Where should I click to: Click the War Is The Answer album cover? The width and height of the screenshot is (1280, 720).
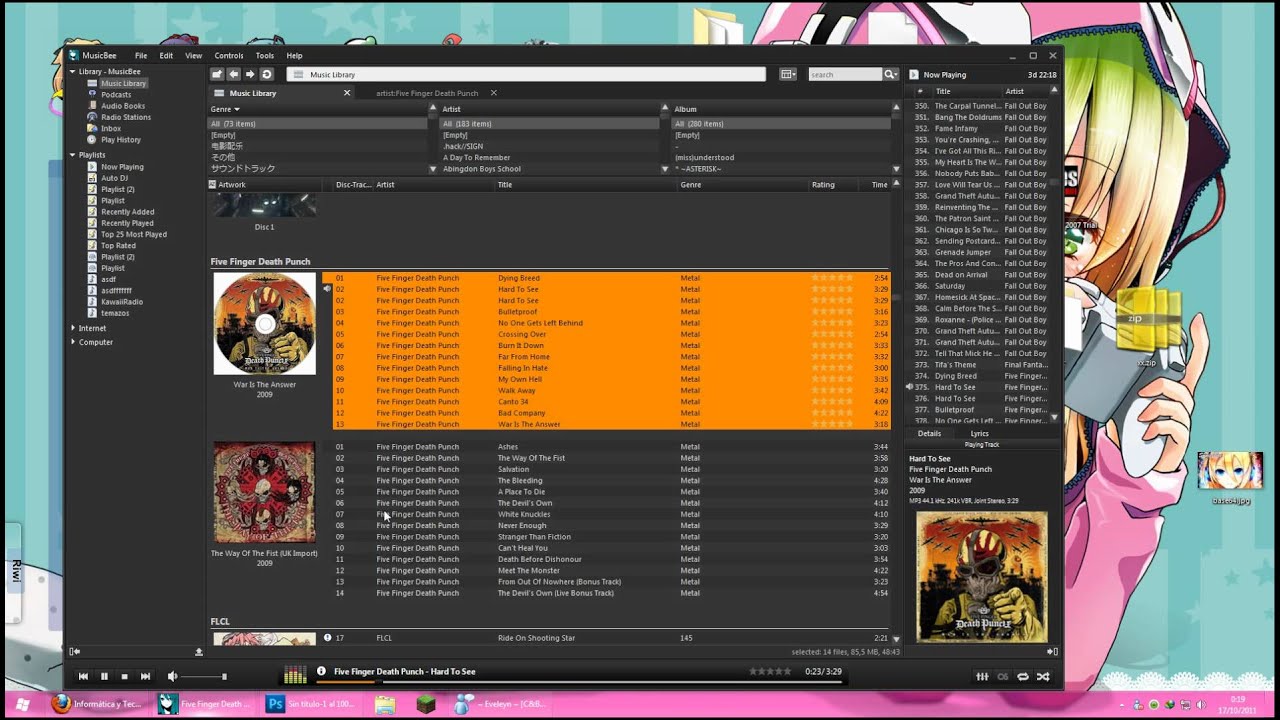265,324
